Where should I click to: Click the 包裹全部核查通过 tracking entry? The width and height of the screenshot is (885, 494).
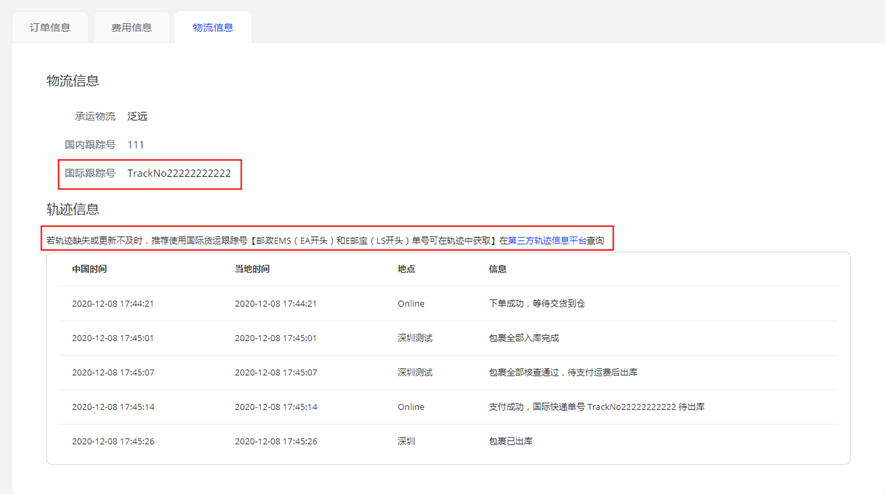tap(562, 373)
